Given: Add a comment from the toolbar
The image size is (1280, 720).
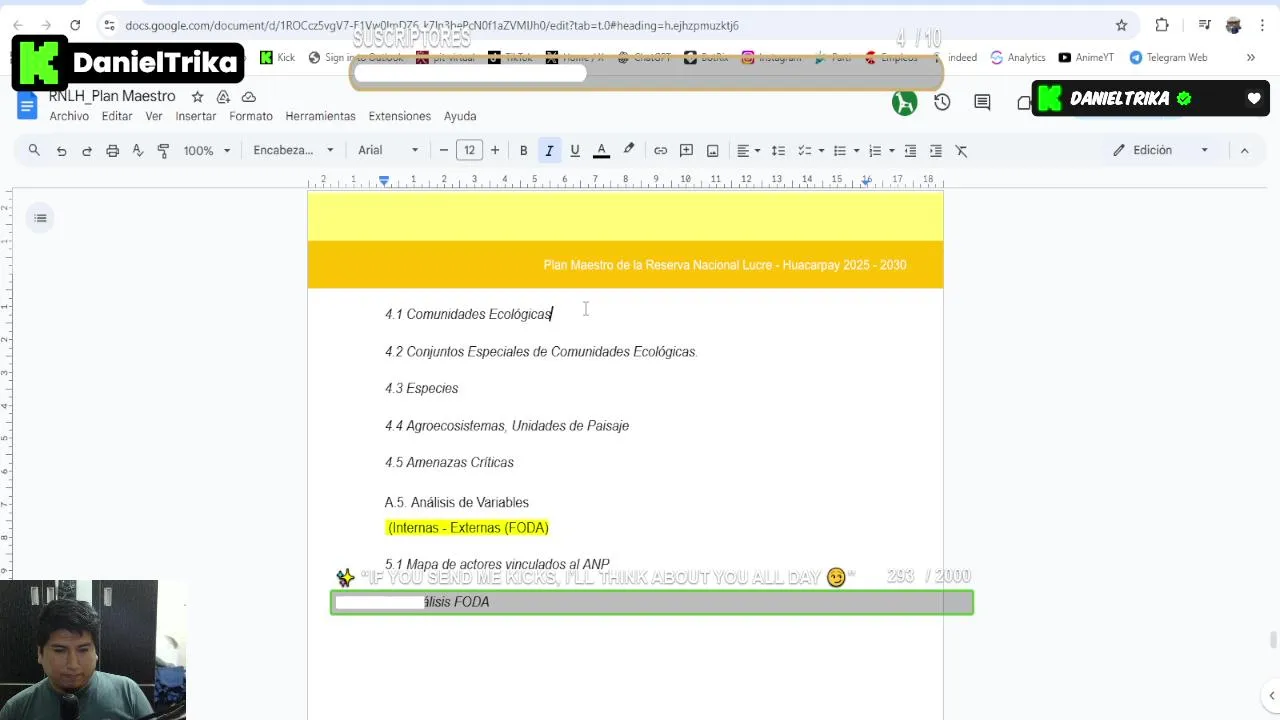Looking at the screenshot, I should point(687,150).
